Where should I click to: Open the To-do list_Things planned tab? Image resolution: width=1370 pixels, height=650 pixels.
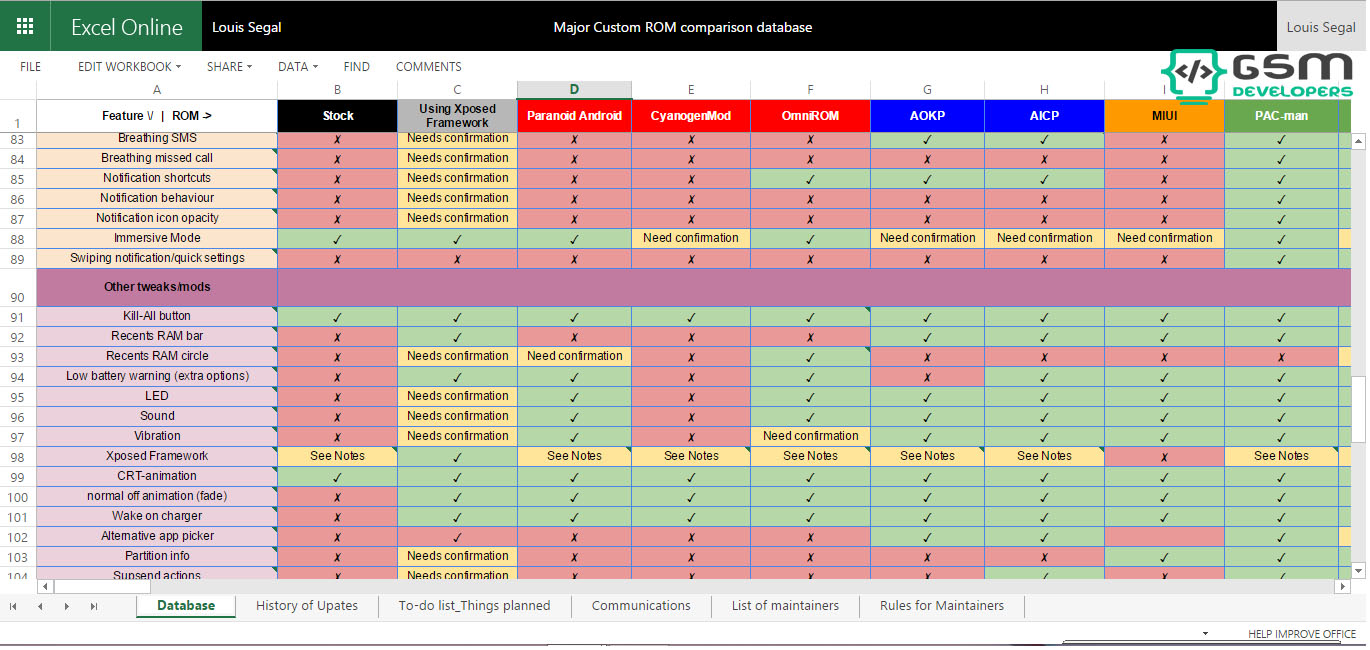tap(474, 606)
